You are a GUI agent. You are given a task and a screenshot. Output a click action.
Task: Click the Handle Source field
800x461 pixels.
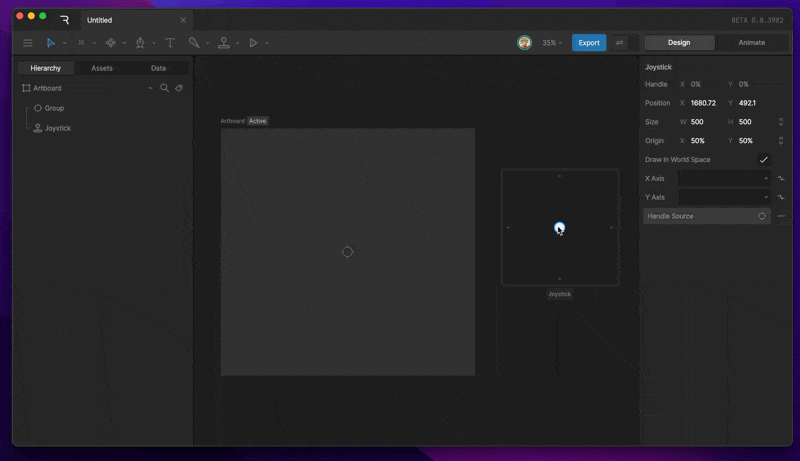[x=707, y=216]
